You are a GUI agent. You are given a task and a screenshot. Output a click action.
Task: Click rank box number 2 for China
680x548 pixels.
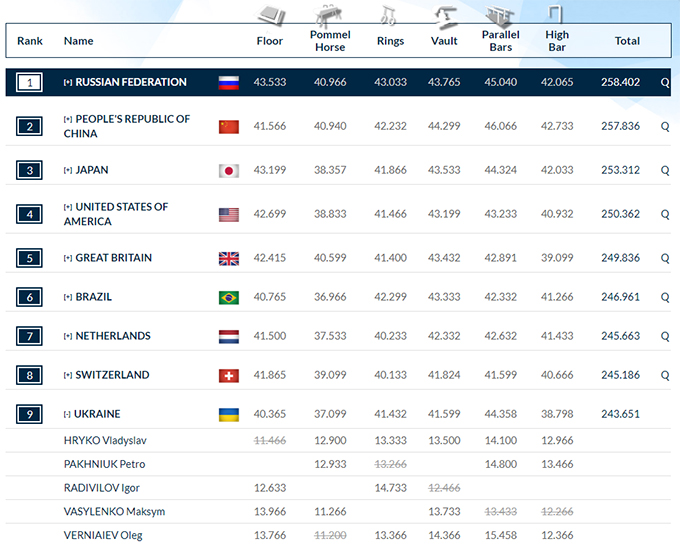30,127
